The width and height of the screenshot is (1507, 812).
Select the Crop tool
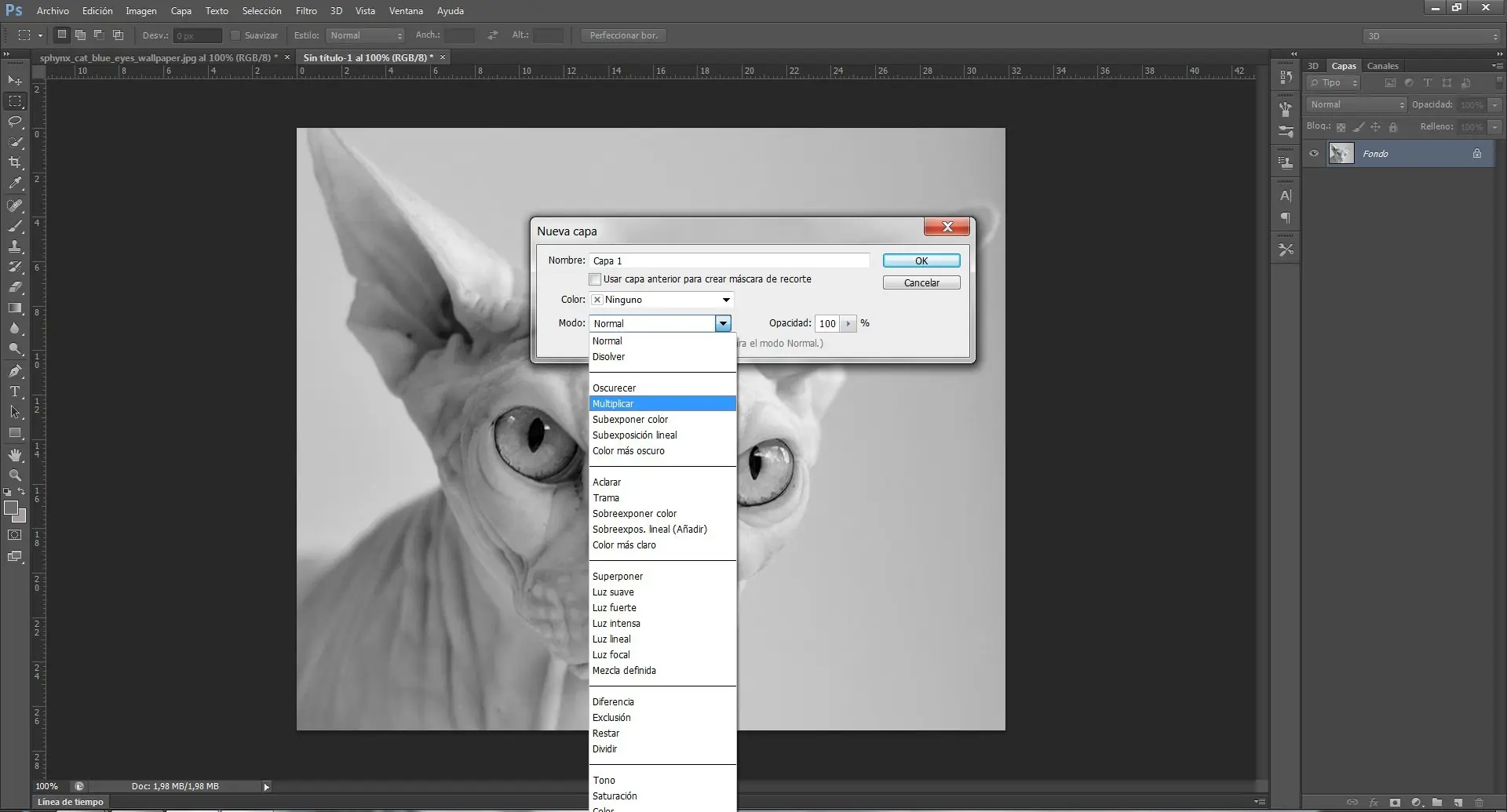[x=15, y=162]
